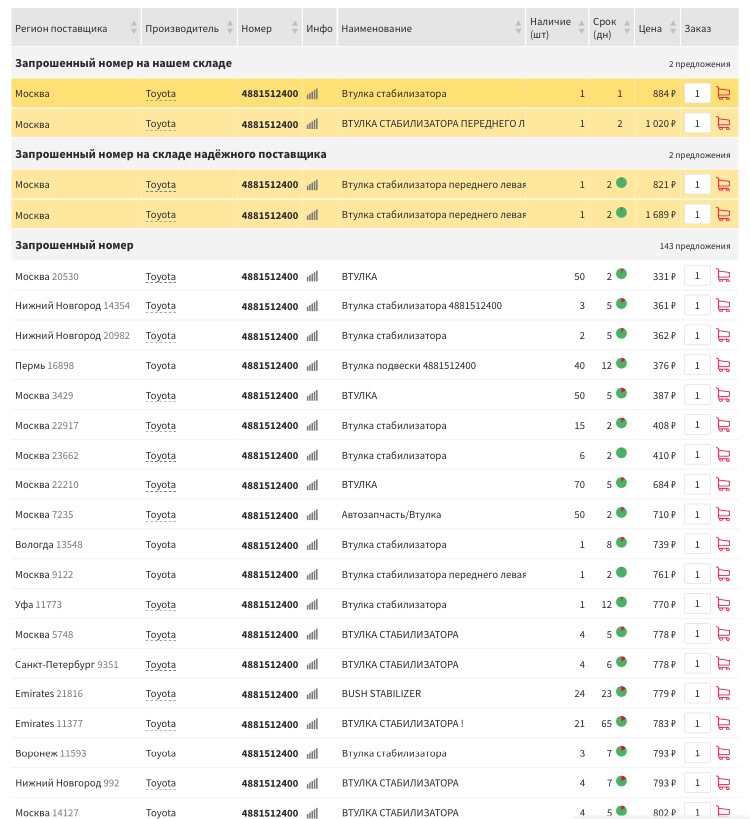Viewport: 750px width, 819px height.
Task: Click delivery probability dot for Москва 9122 row
Action: [x=621, y=572]
